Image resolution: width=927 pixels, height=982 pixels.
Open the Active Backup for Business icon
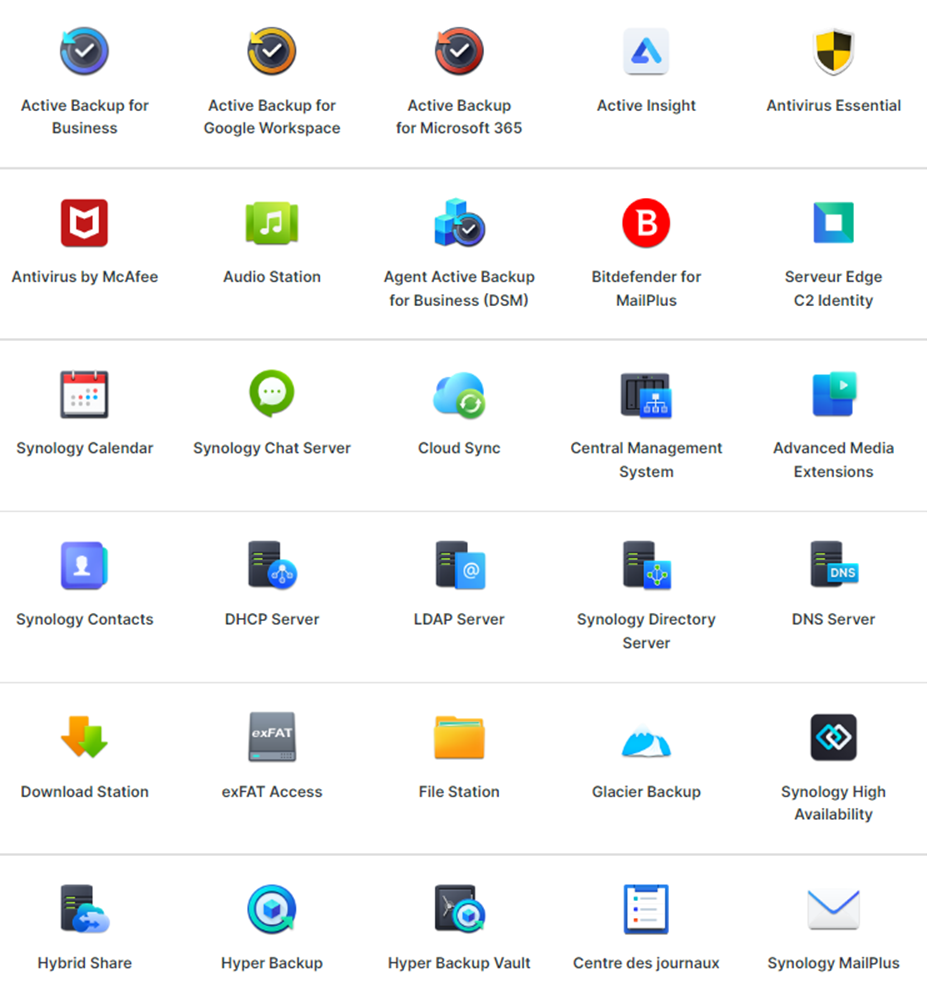[85, 51]
